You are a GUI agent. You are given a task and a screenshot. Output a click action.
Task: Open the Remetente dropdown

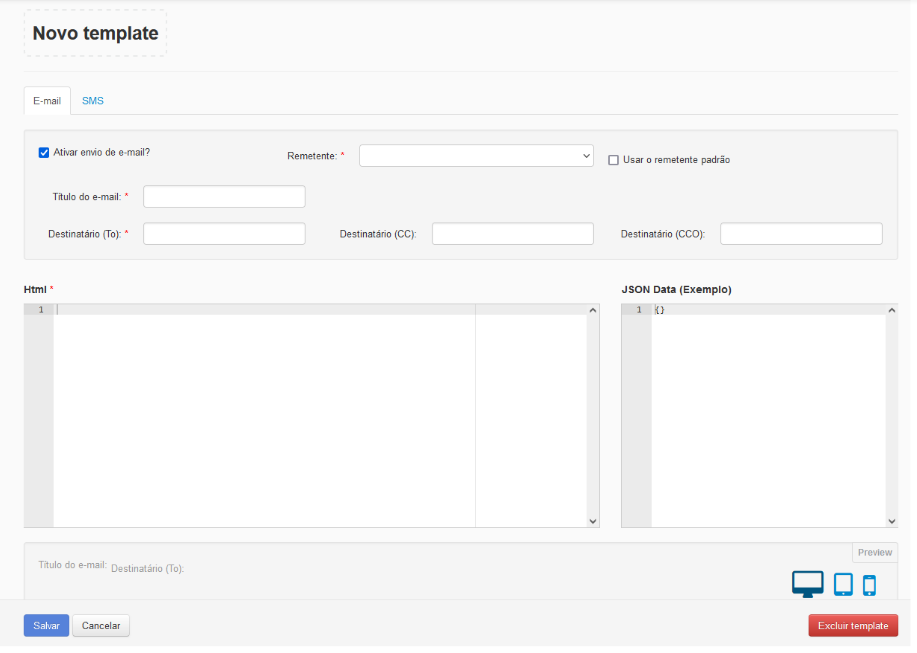(x=477, y=156)
